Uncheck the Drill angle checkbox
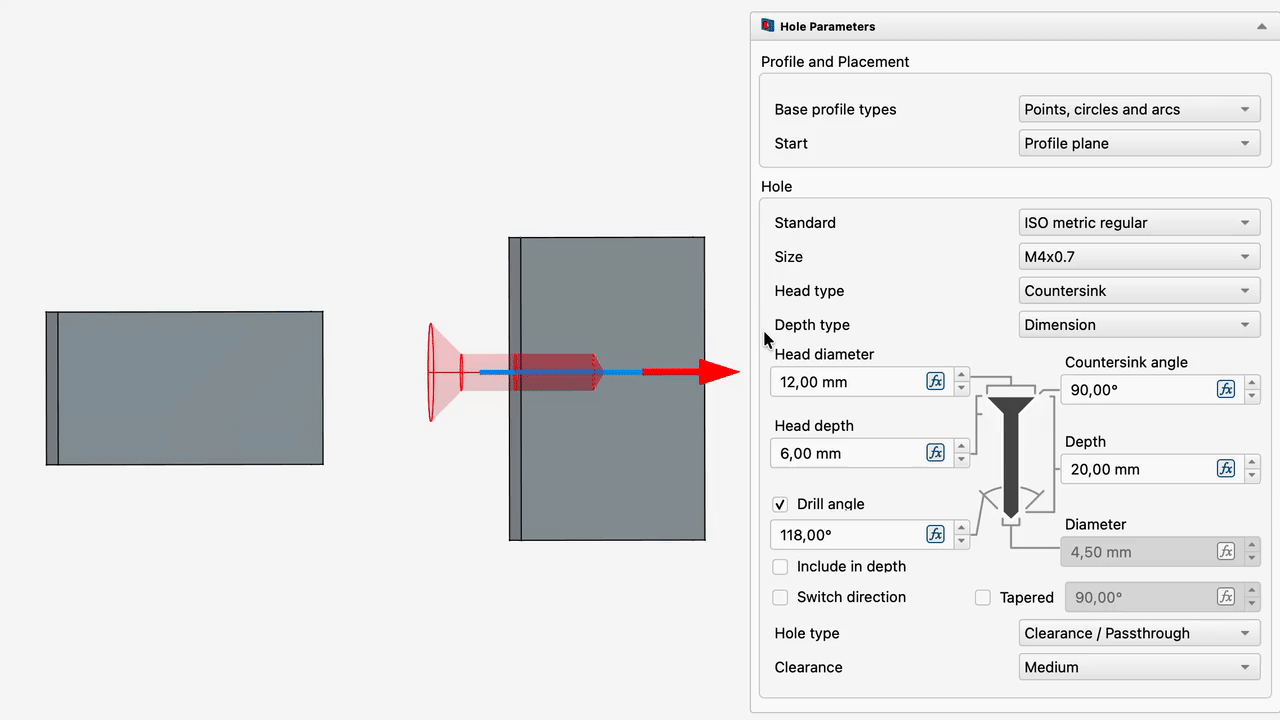 tap(780, 505)
